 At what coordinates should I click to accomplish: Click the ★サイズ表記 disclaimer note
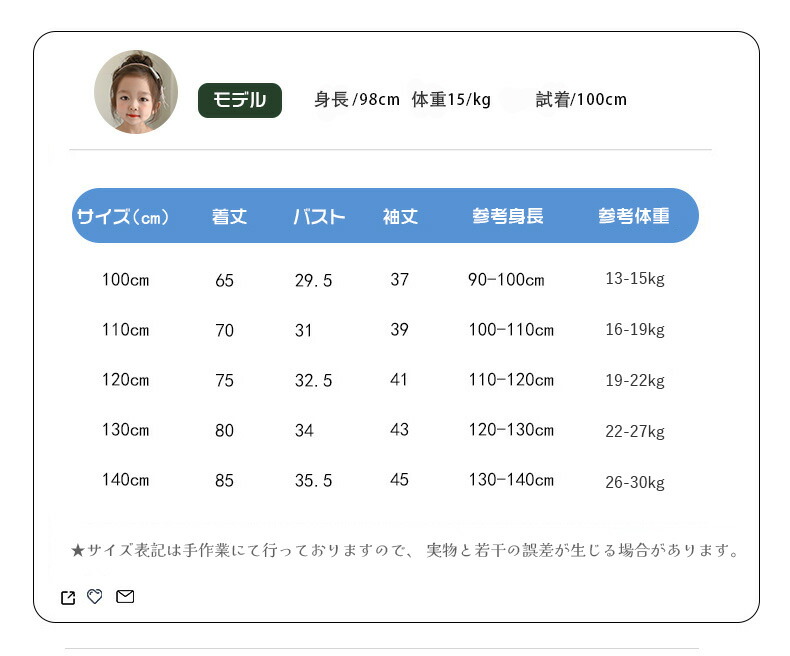(x=405, y=551)
